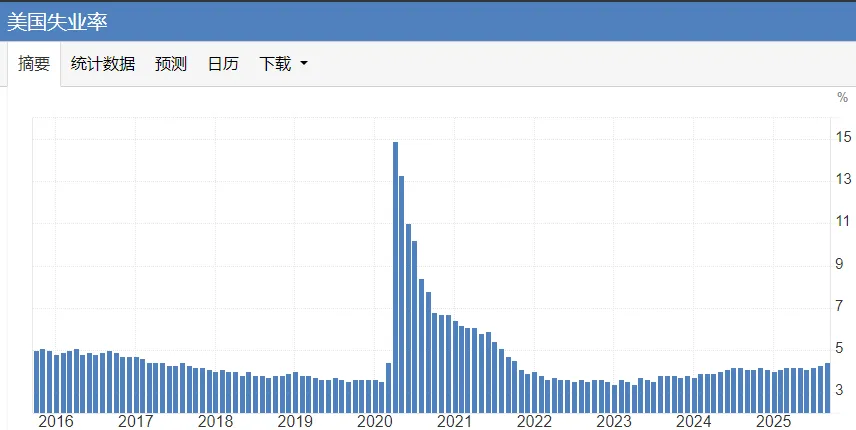Go to the 日历 tab
856x430 pixels.
[x=223, y=64]
